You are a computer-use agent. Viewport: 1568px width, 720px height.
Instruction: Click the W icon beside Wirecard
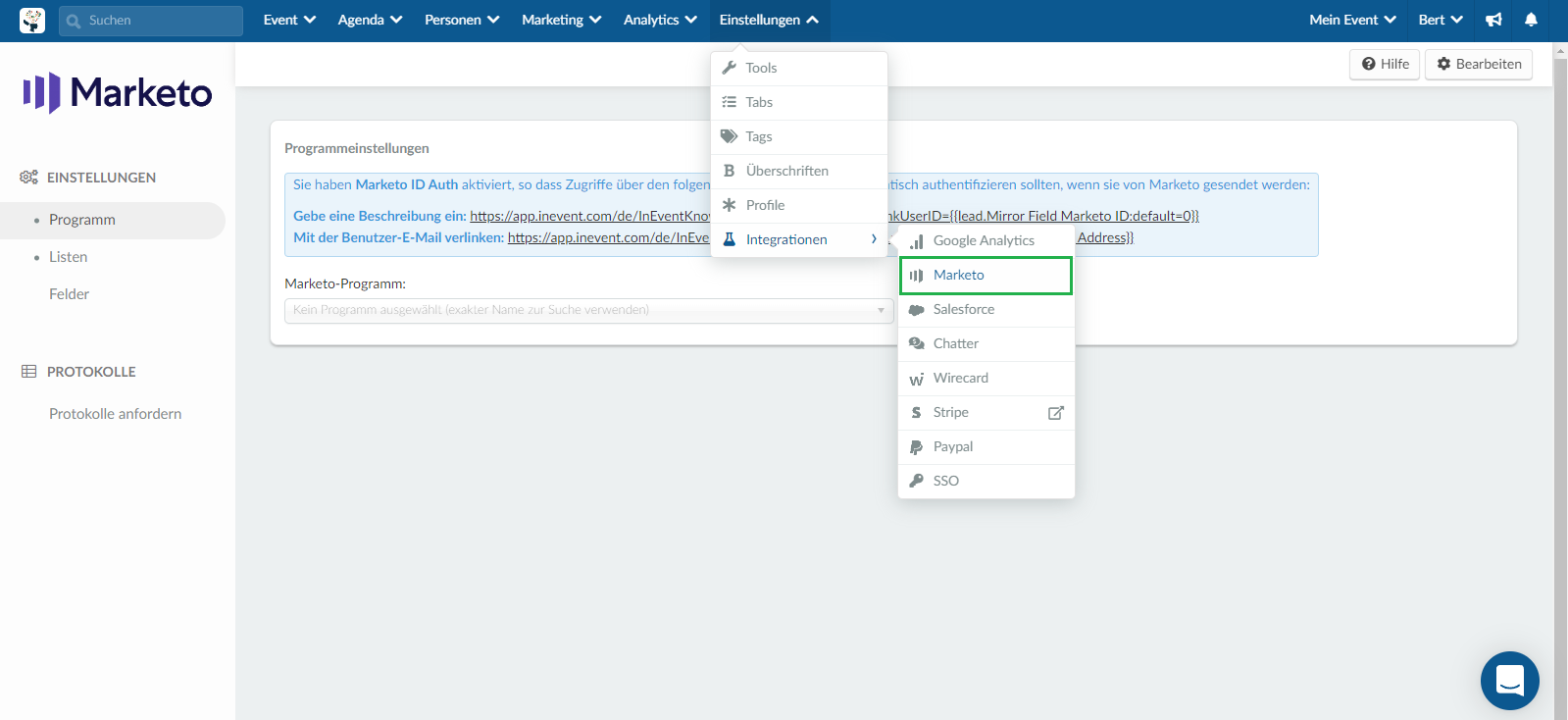click(917, 379)
